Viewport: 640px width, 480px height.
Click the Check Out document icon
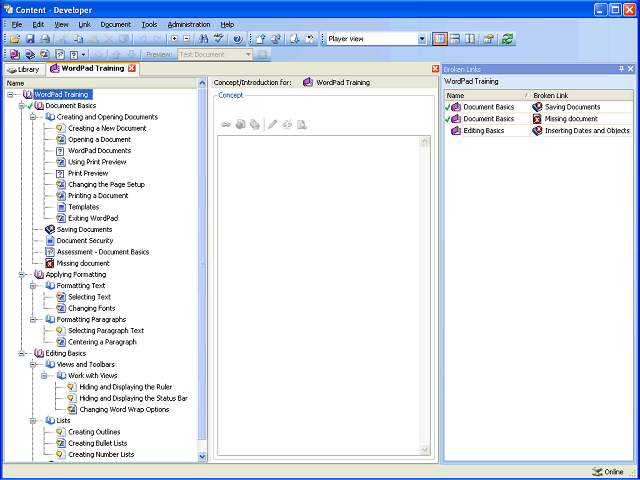tap(295, 39)
